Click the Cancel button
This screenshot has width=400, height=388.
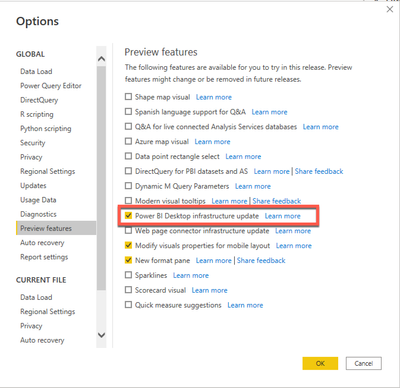(x=364, y=363)
